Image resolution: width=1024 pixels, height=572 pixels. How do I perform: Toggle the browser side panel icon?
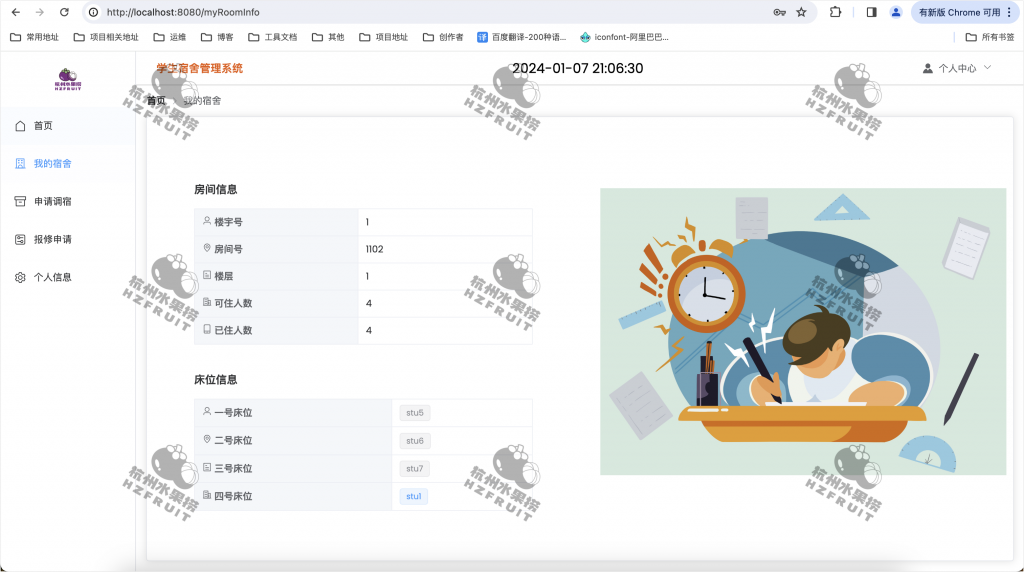coord(871,12)
